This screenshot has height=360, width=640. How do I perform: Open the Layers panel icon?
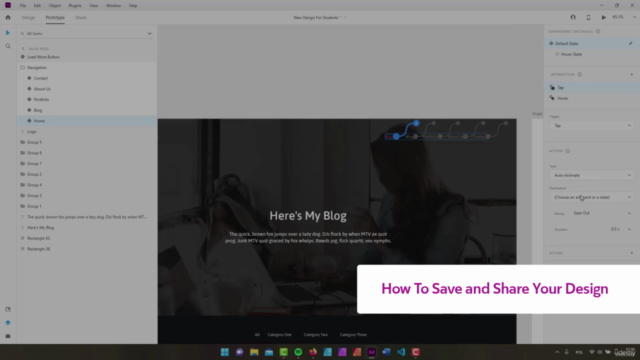coord(8,323)
